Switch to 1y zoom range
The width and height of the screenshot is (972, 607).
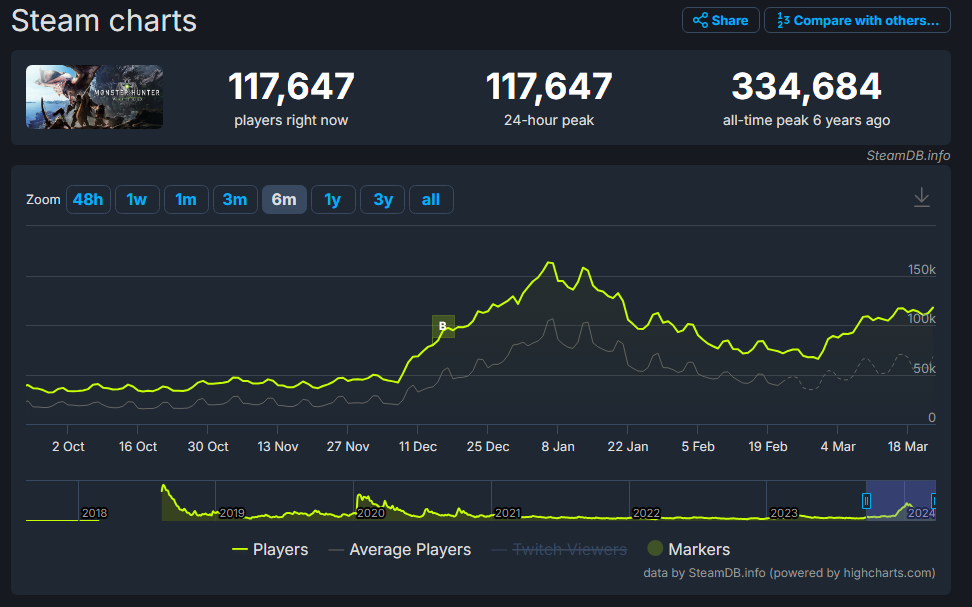tap(333, 199)
